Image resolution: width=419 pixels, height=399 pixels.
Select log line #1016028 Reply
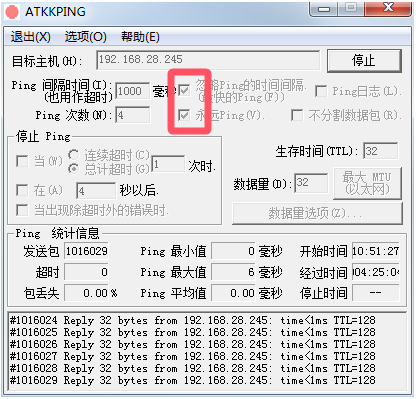tap(192, 368)
